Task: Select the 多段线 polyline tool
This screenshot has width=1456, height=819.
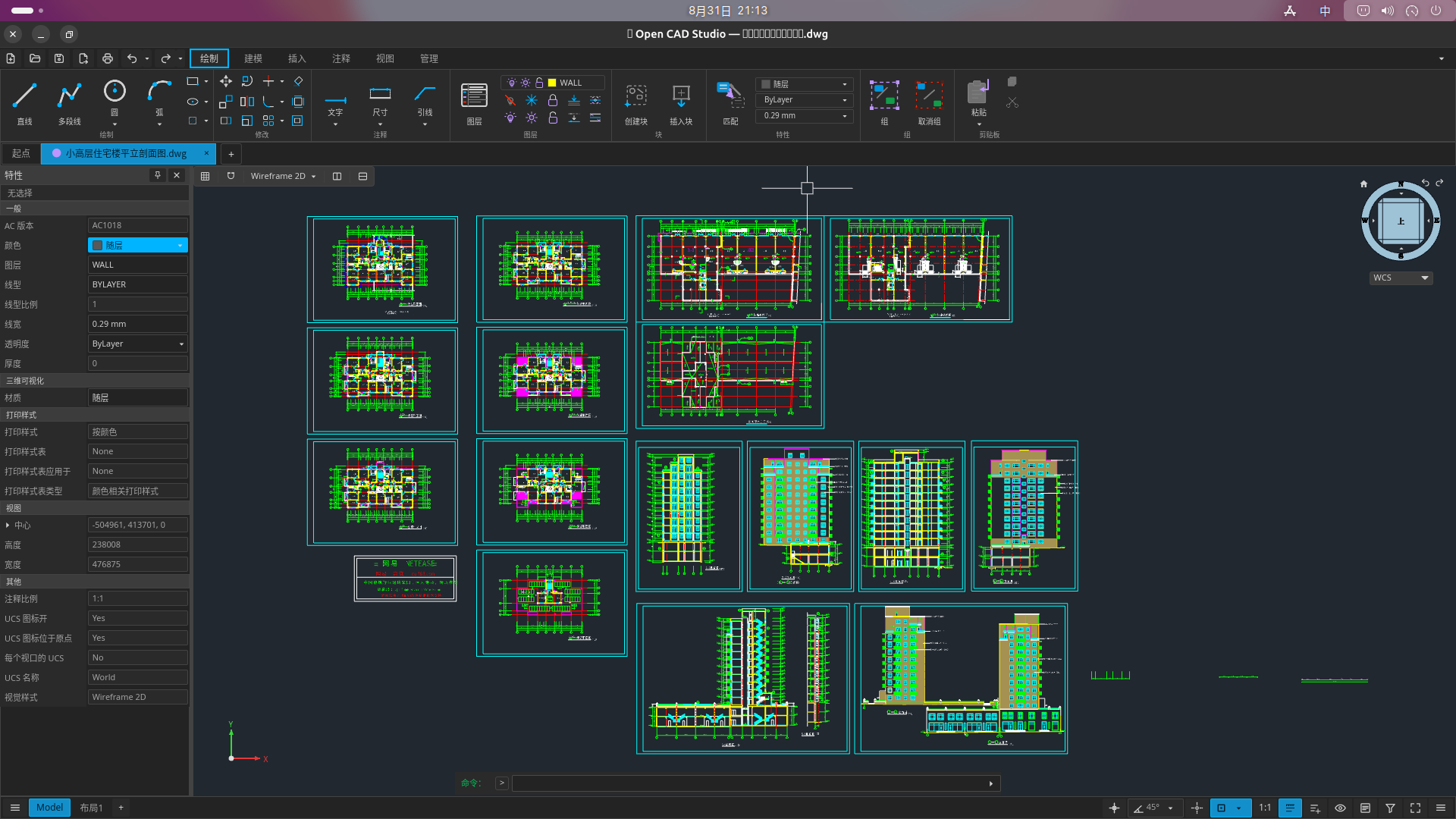Action: point(69,102)
